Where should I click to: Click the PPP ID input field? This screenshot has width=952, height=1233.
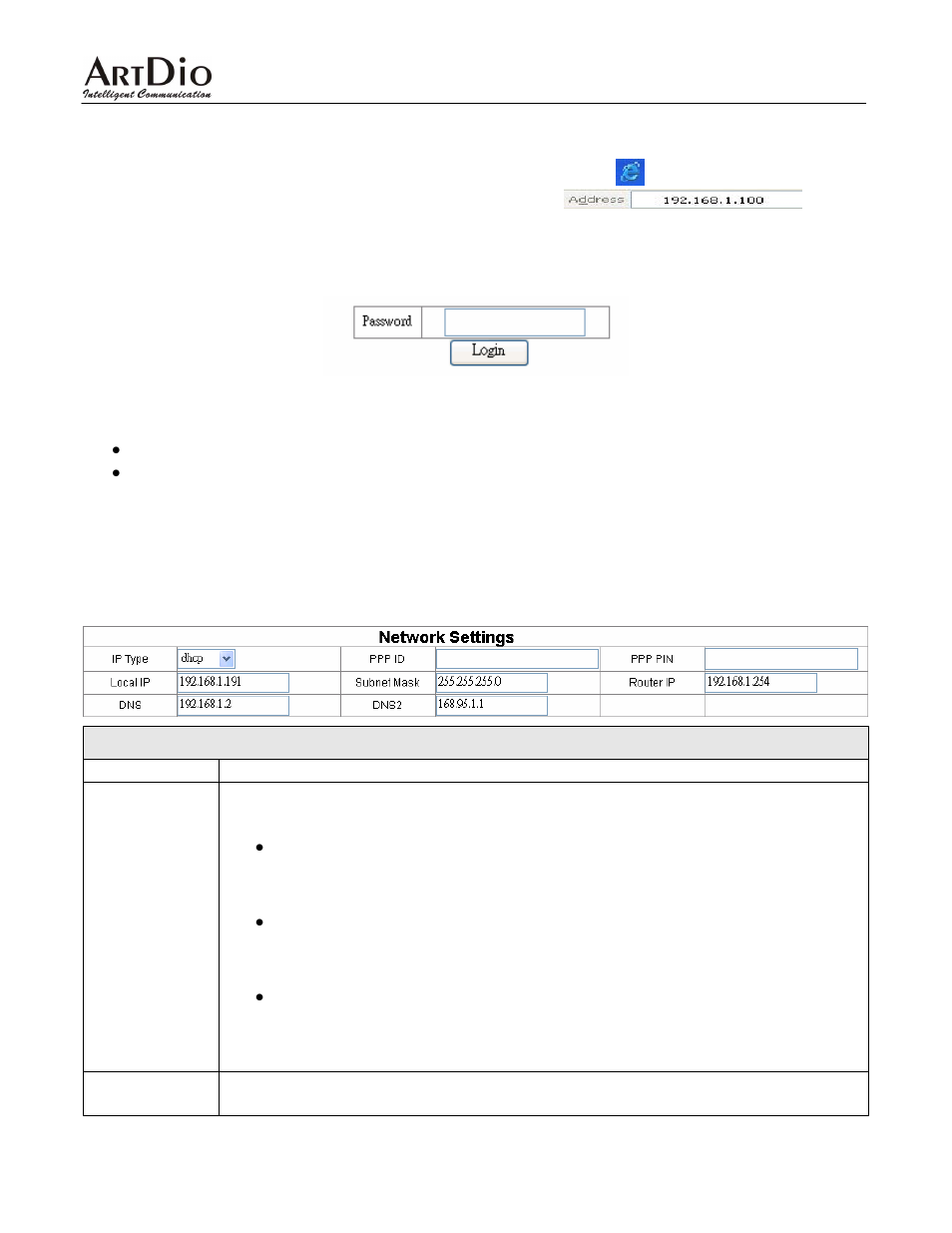coord(517,659)
